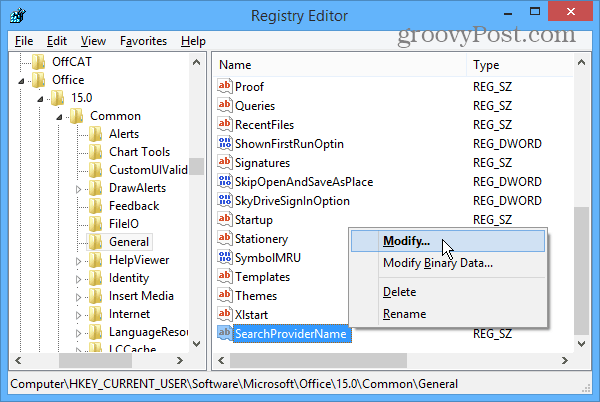Select the Themes value name
600x402 pixels.
coord(256,296)
